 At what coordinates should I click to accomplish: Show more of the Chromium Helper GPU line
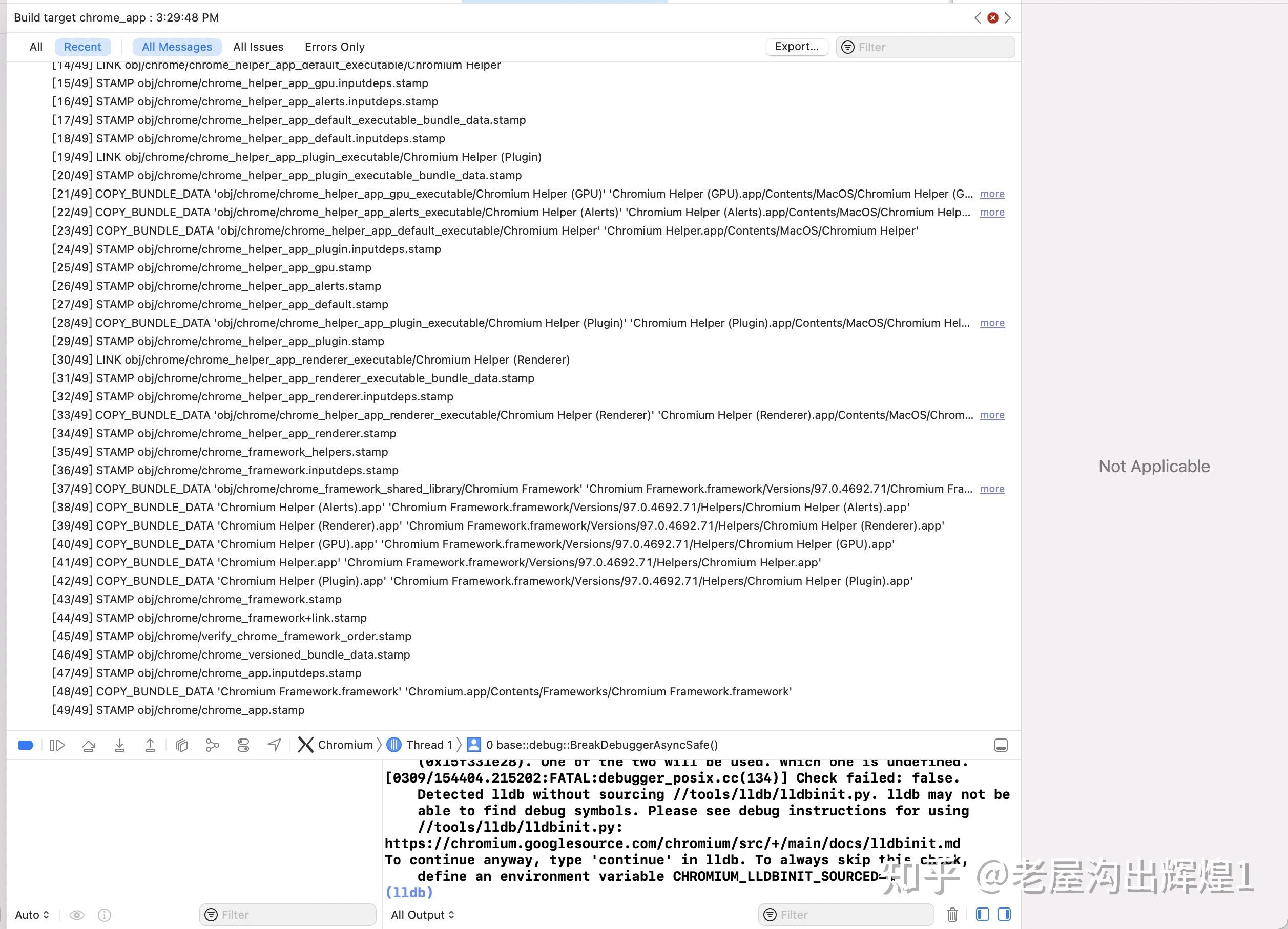tap(992, 194)
